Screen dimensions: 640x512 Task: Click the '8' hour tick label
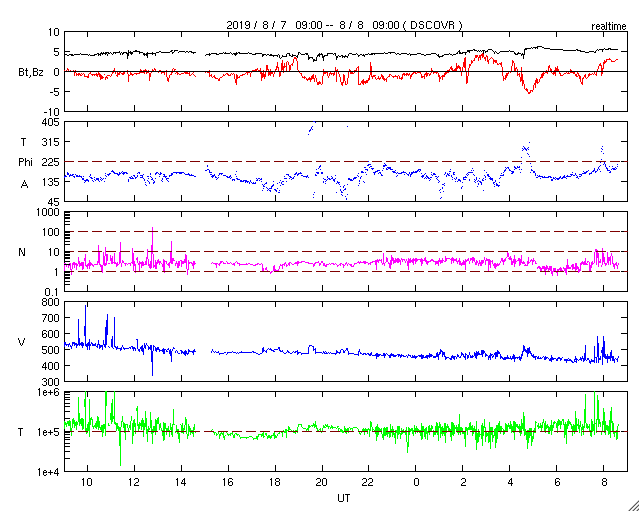(x=604, y=483)
